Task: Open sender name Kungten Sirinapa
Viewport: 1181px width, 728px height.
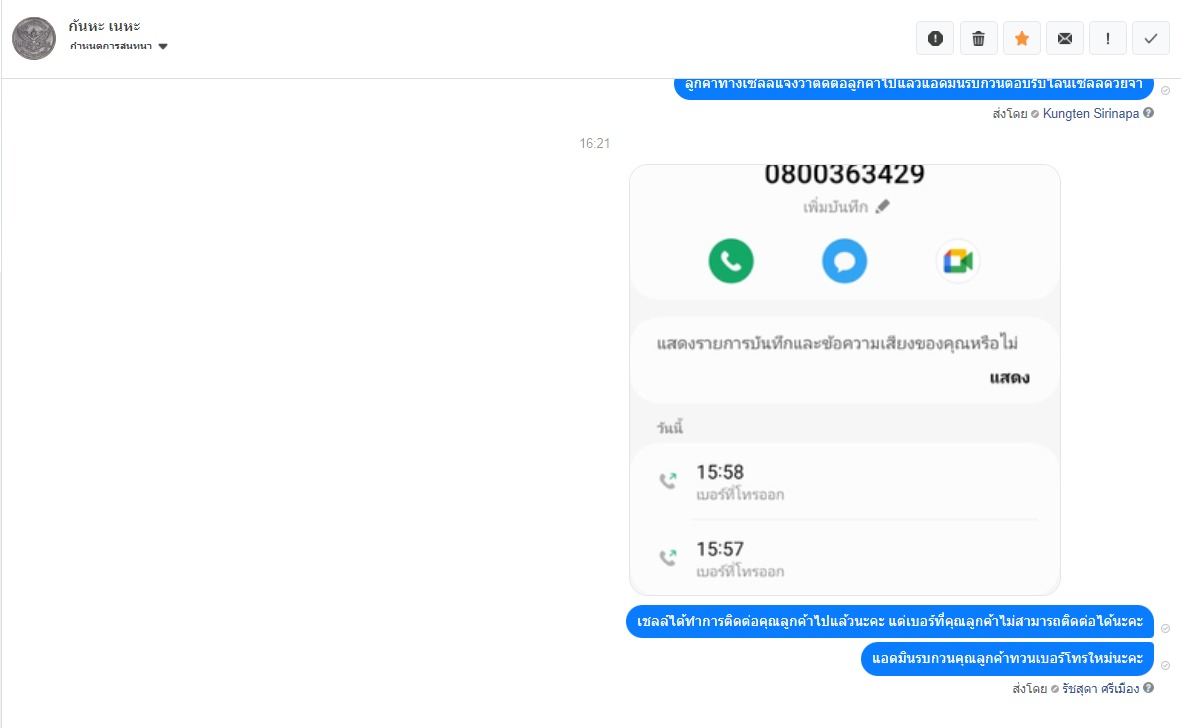Action: click(1090, 114)
